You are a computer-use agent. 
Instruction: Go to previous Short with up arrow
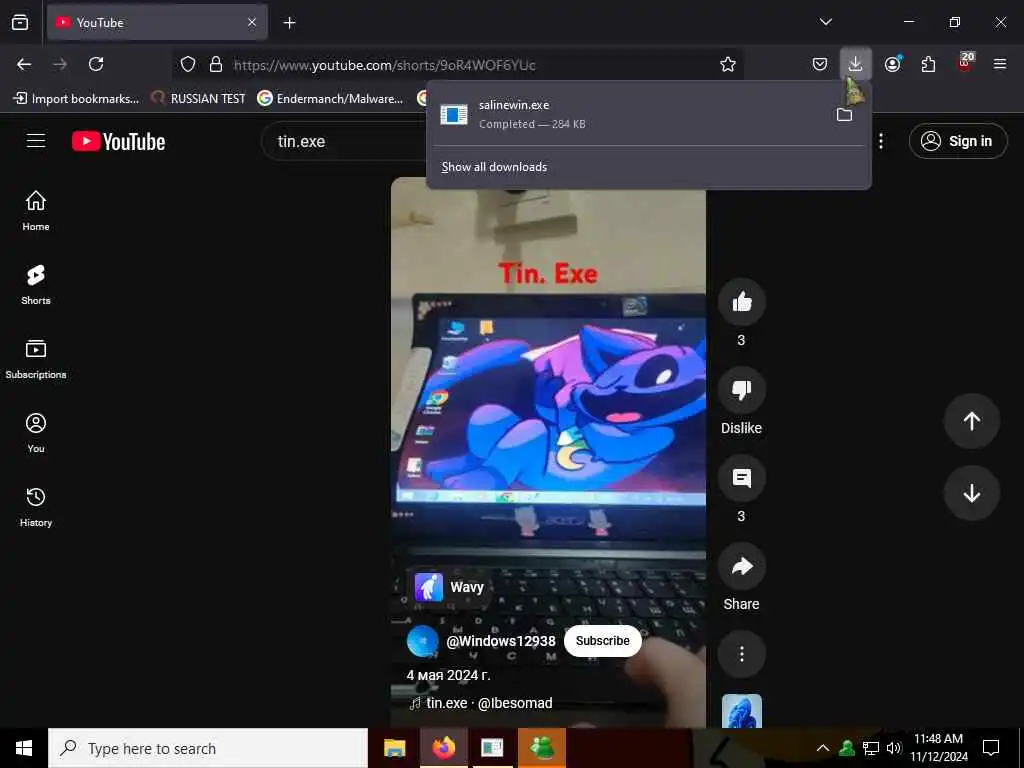pos(972,421)
